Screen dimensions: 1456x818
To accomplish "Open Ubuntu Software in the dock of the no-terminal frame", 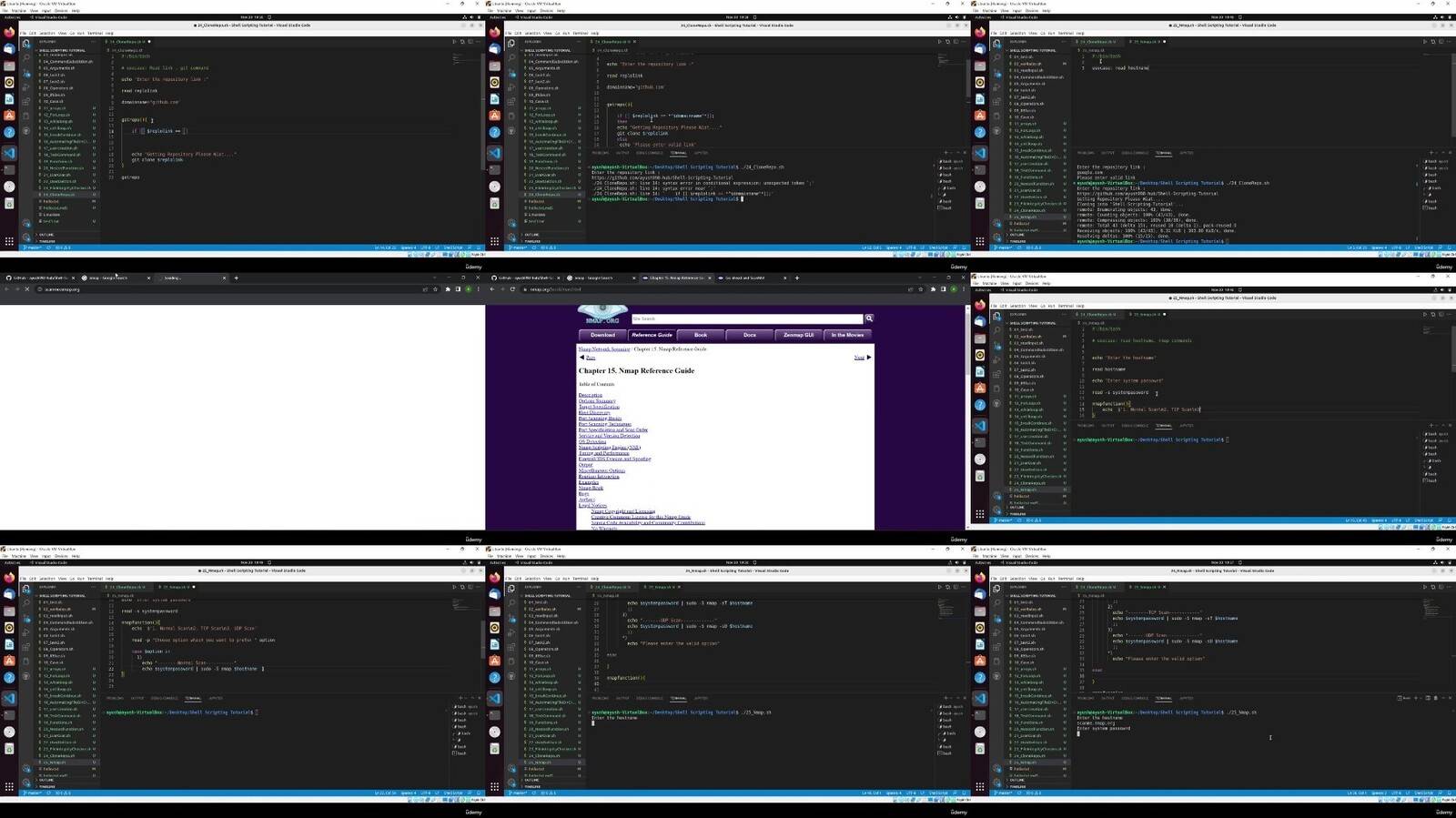I will (x=9, y=116).
